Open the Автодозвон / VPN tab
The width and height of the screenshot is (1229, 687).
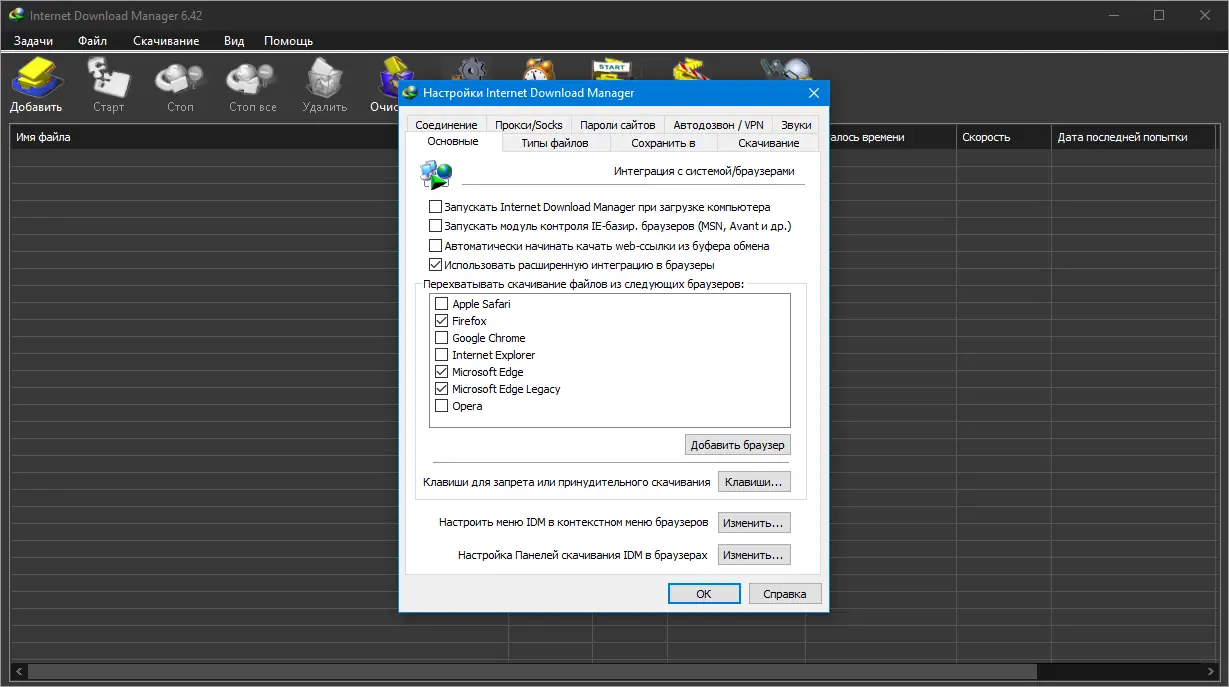coord(718,125)
